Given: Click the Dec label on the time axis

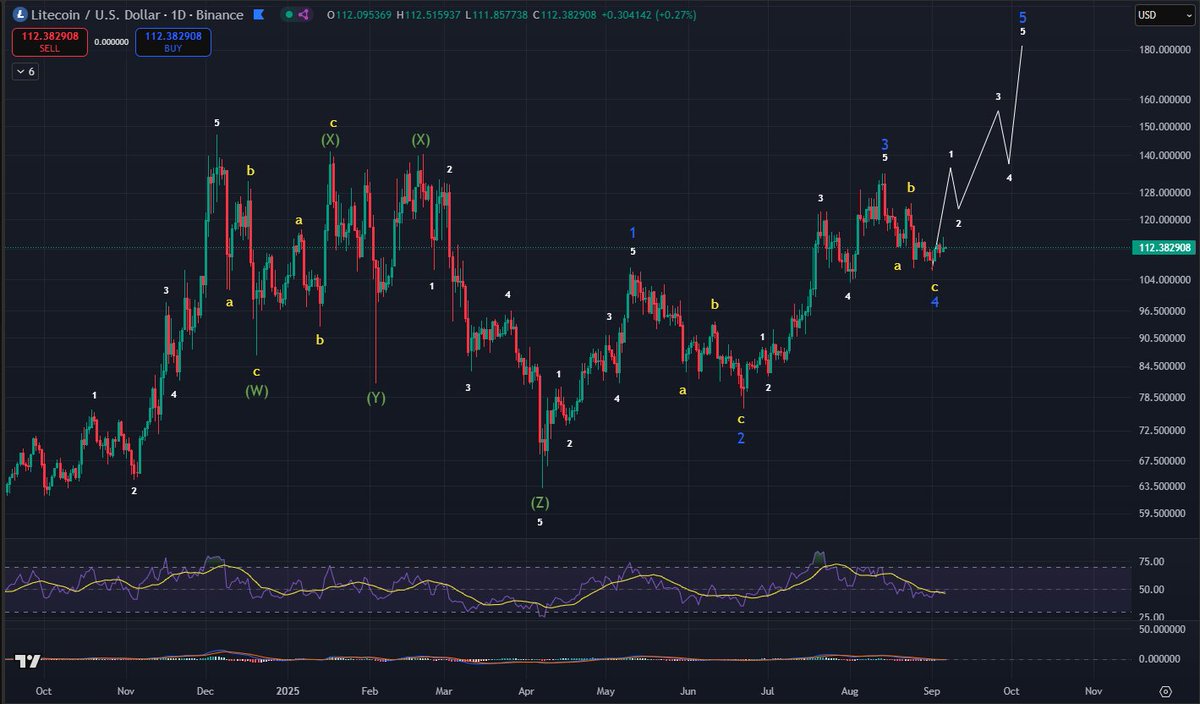Looking at the screenshot, I should click(204, 691).
